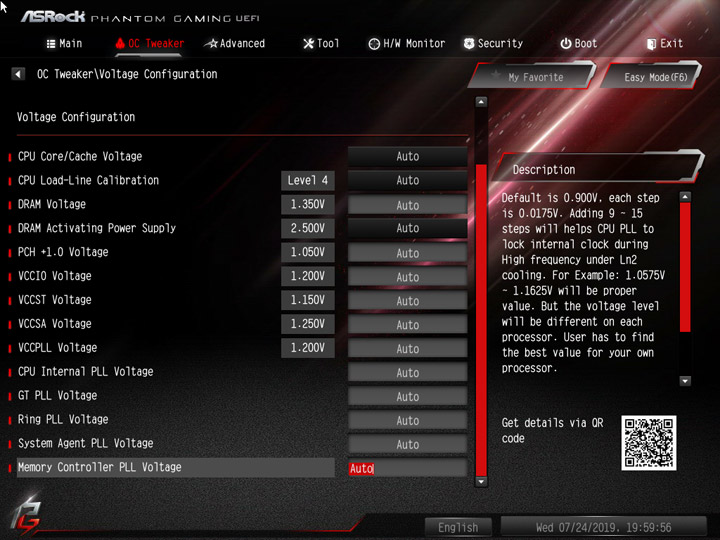Screen dimensions: 720x540
Task: Select the VCCSA Voltage Auto field
Action: point(408,324)
